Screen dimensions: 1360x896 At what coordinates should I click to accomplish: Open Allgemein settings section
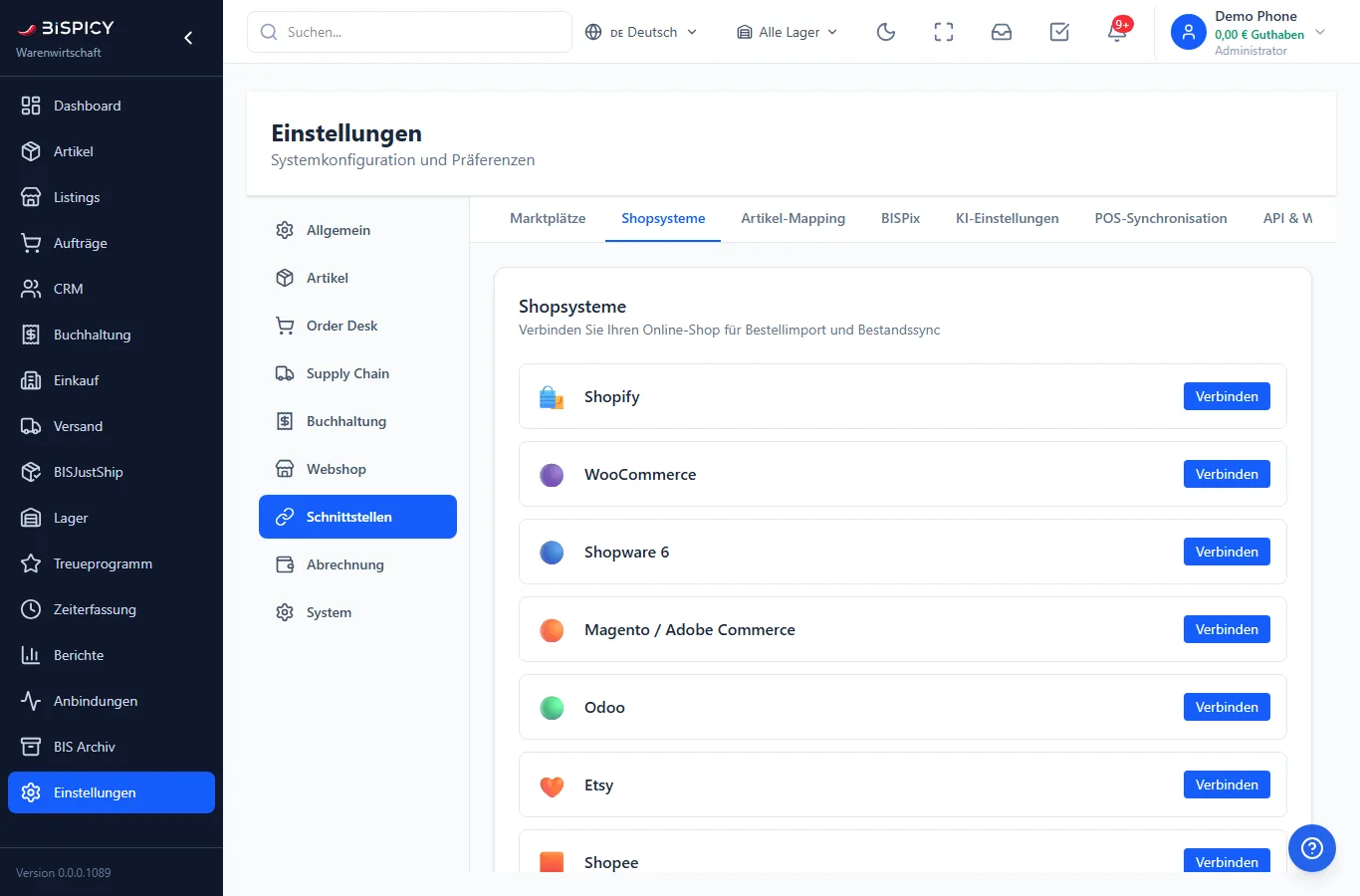click(x=357, y=230)
